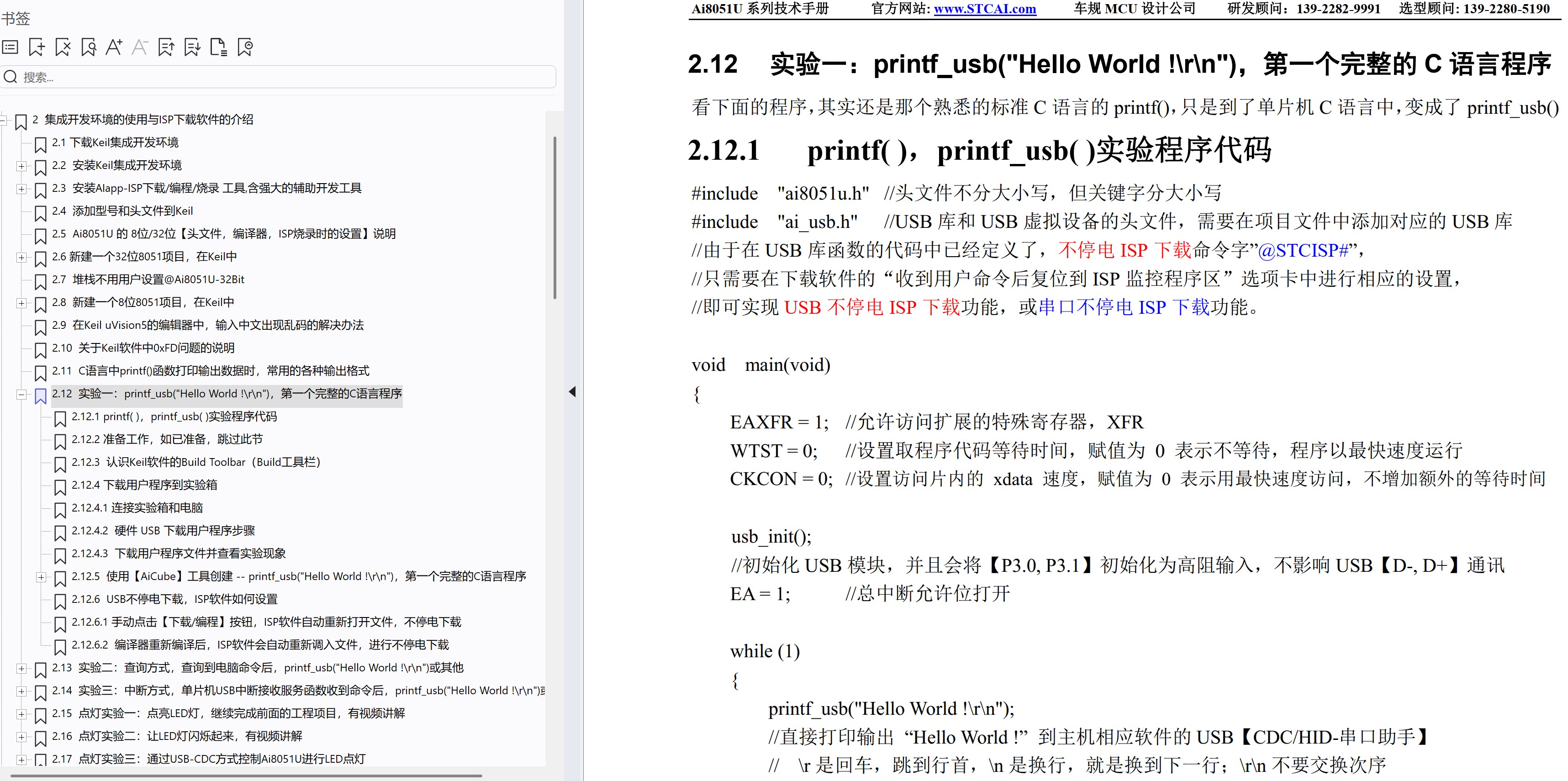Click the add bookmark icon

click(37, 47)
